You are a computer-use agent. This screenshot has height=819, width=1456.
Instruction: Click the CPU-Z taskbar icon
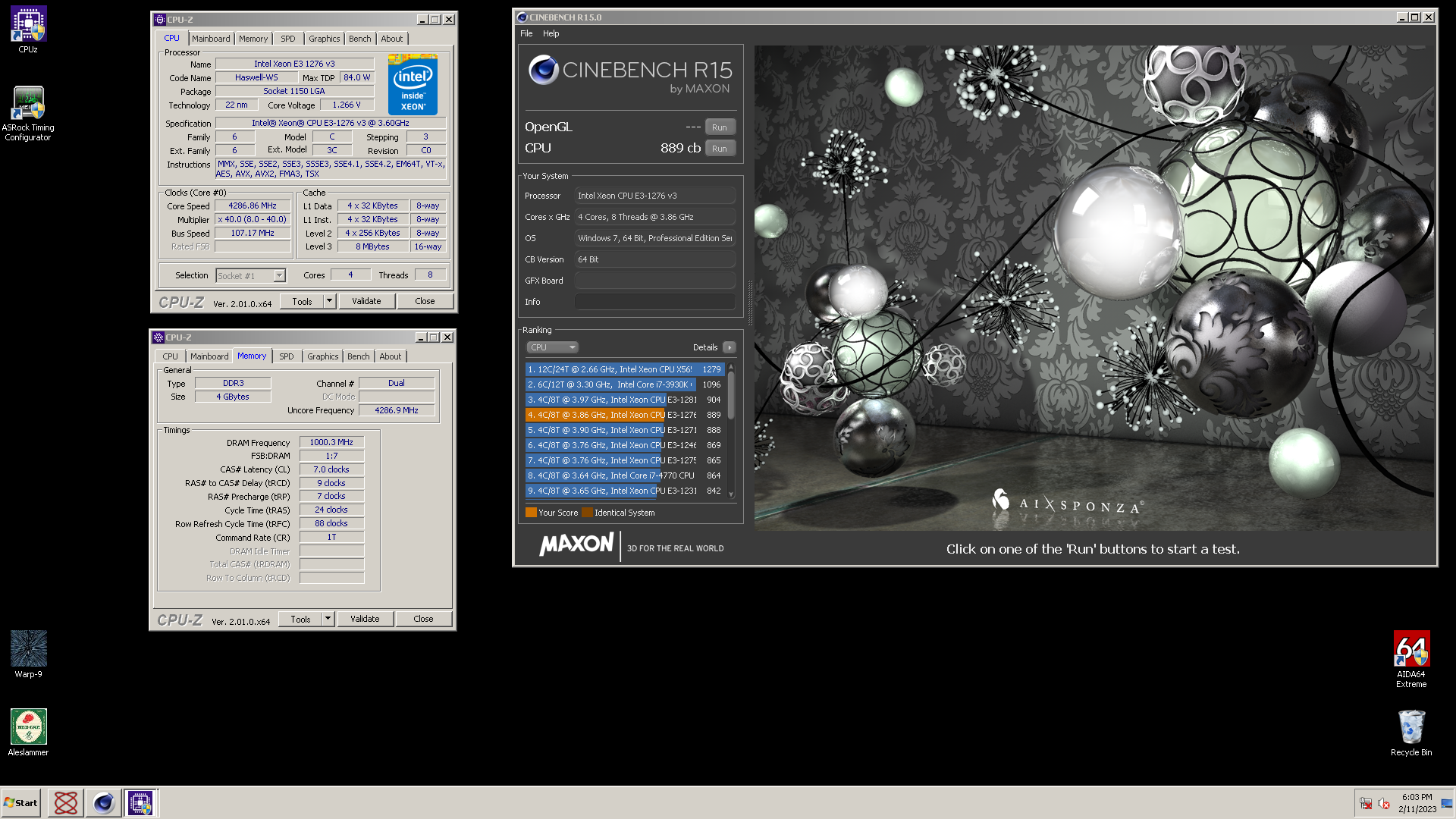[140, 803]
